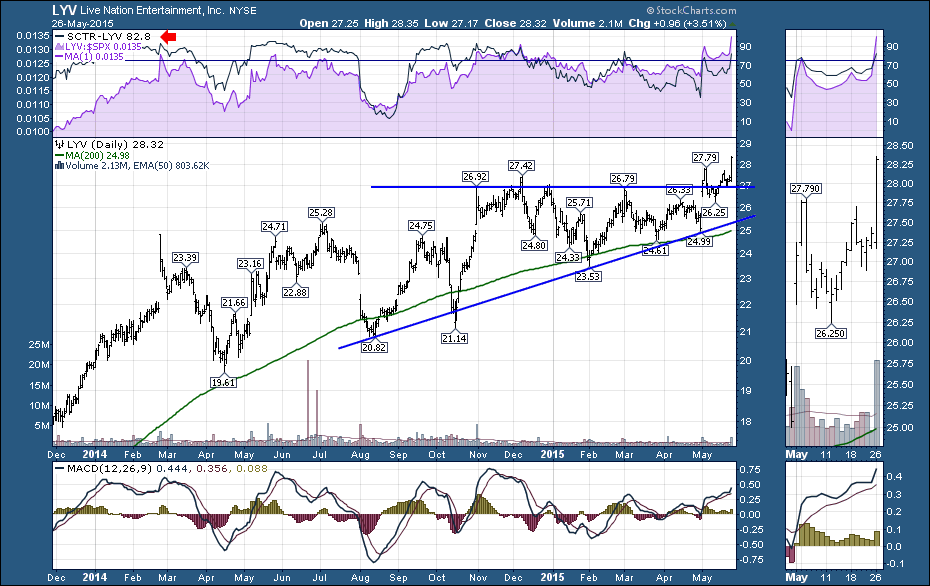Click the purple area icon beside LYV:$SPX
This screenshot has width=930, height=586.
coord(59,46)
